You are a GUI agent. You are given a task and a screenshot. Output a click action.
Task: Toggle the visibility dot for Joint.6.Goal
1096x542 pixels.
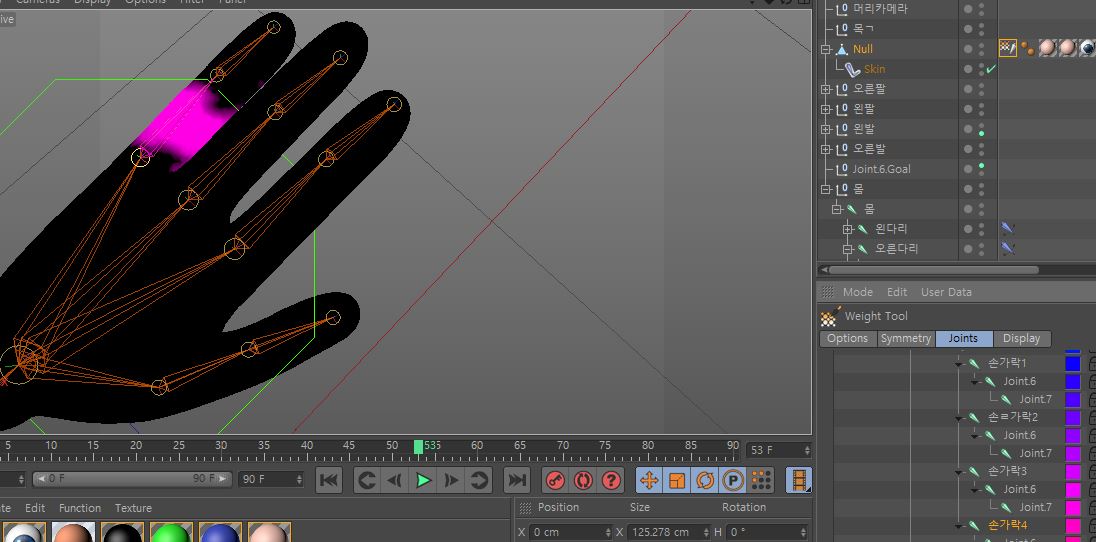(x=981, y=167)
